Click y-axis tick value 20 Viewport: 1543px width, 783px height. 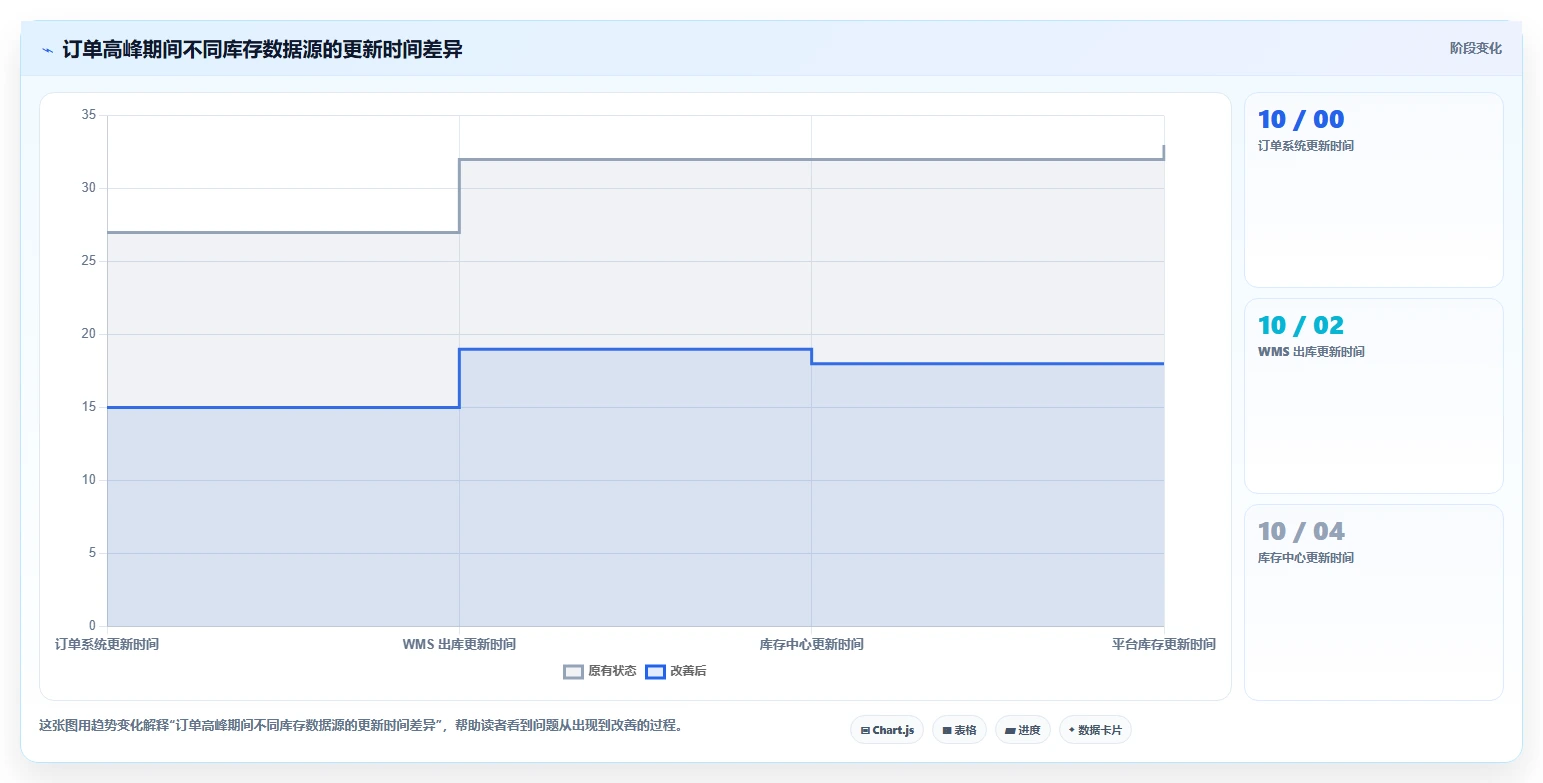click(x=88, y=334)
